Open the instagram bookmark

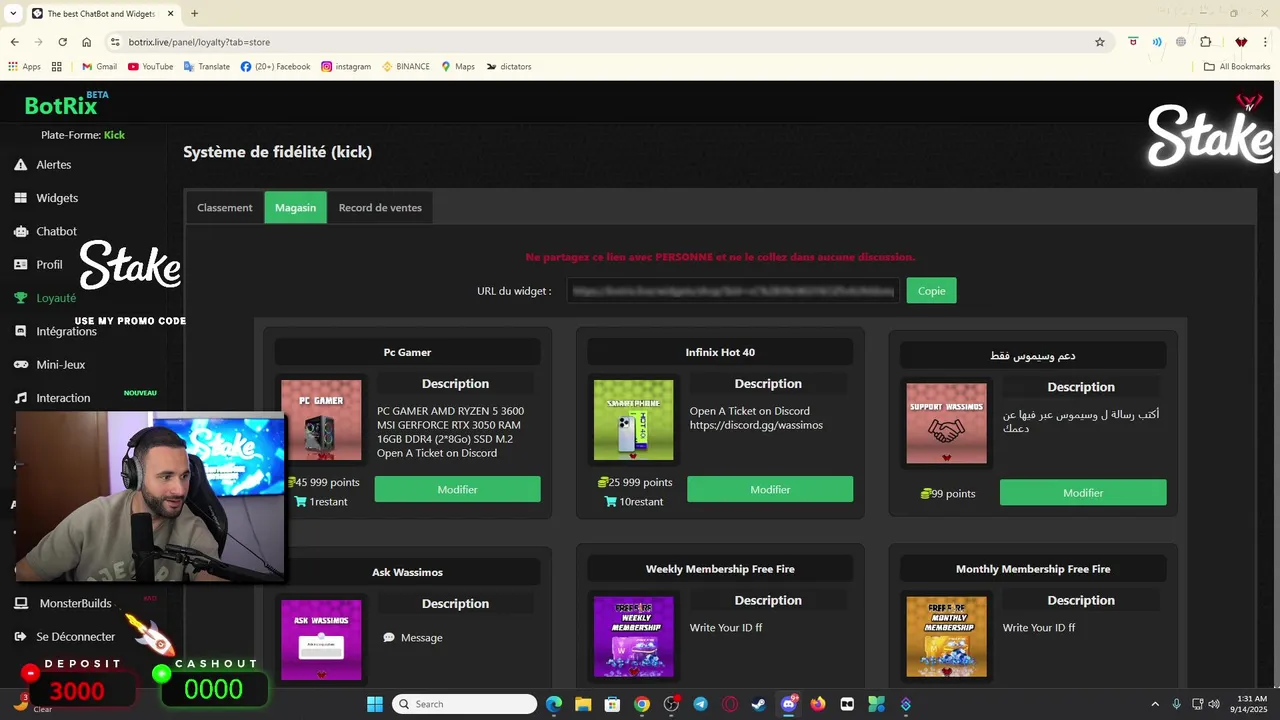pos(346,67)
